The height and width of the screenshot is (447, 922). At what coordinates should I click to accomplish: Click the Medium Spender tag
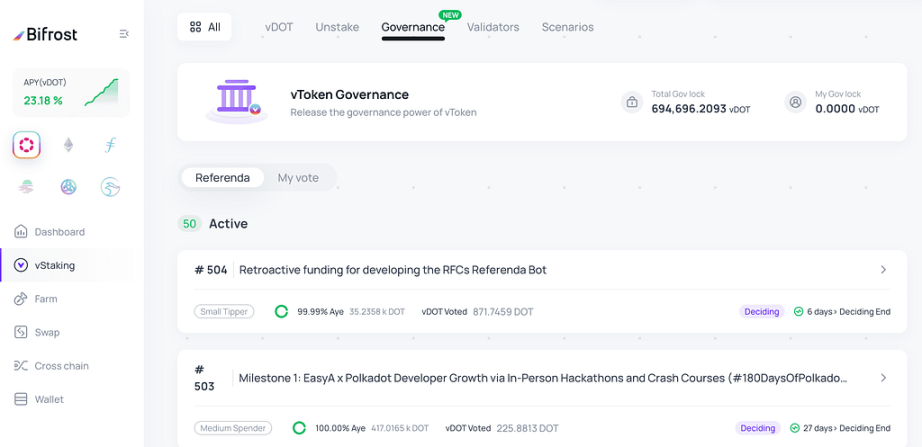tap(233, 428)
